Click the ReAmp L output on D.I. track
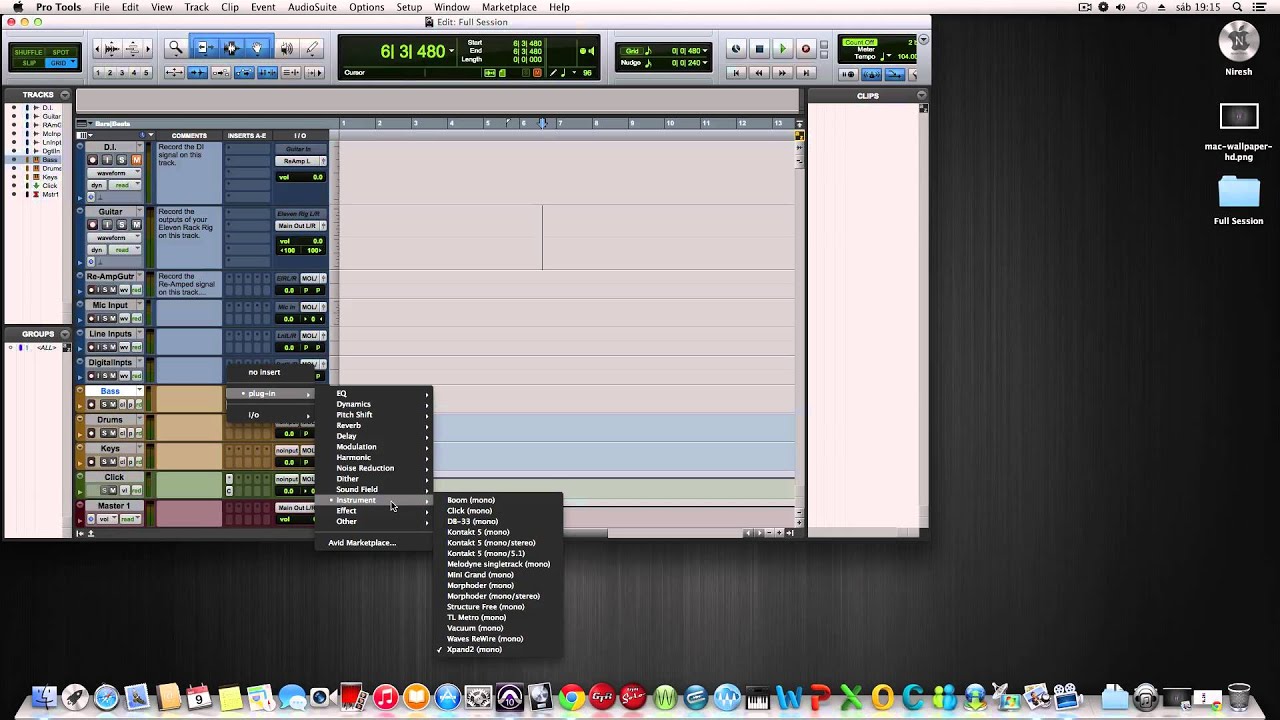Viewport: 1280px width, 720px height. [297, 161]
